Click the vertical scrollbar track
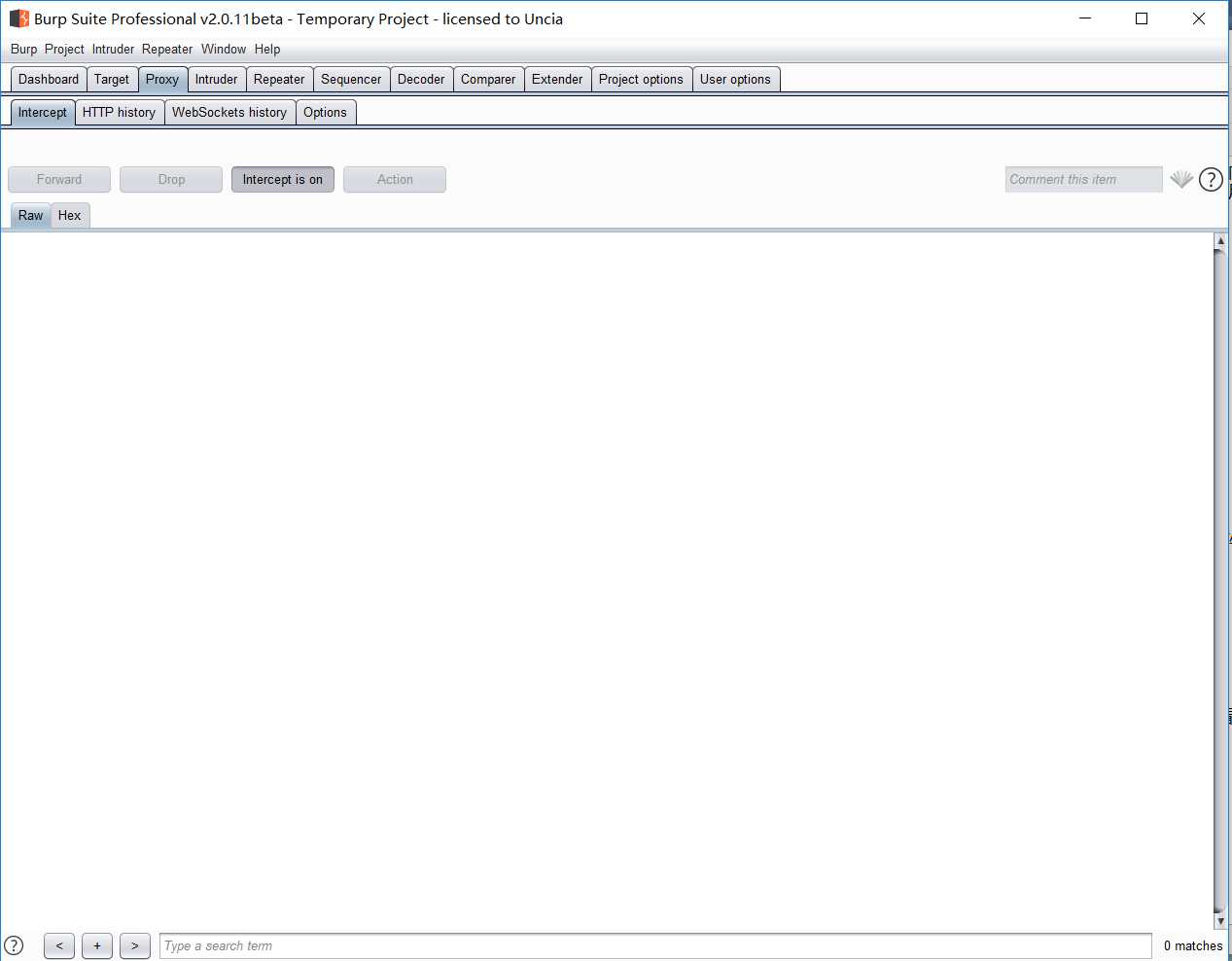The width and height of the screenshot is (1232, 961). [x=1220, y=581]
